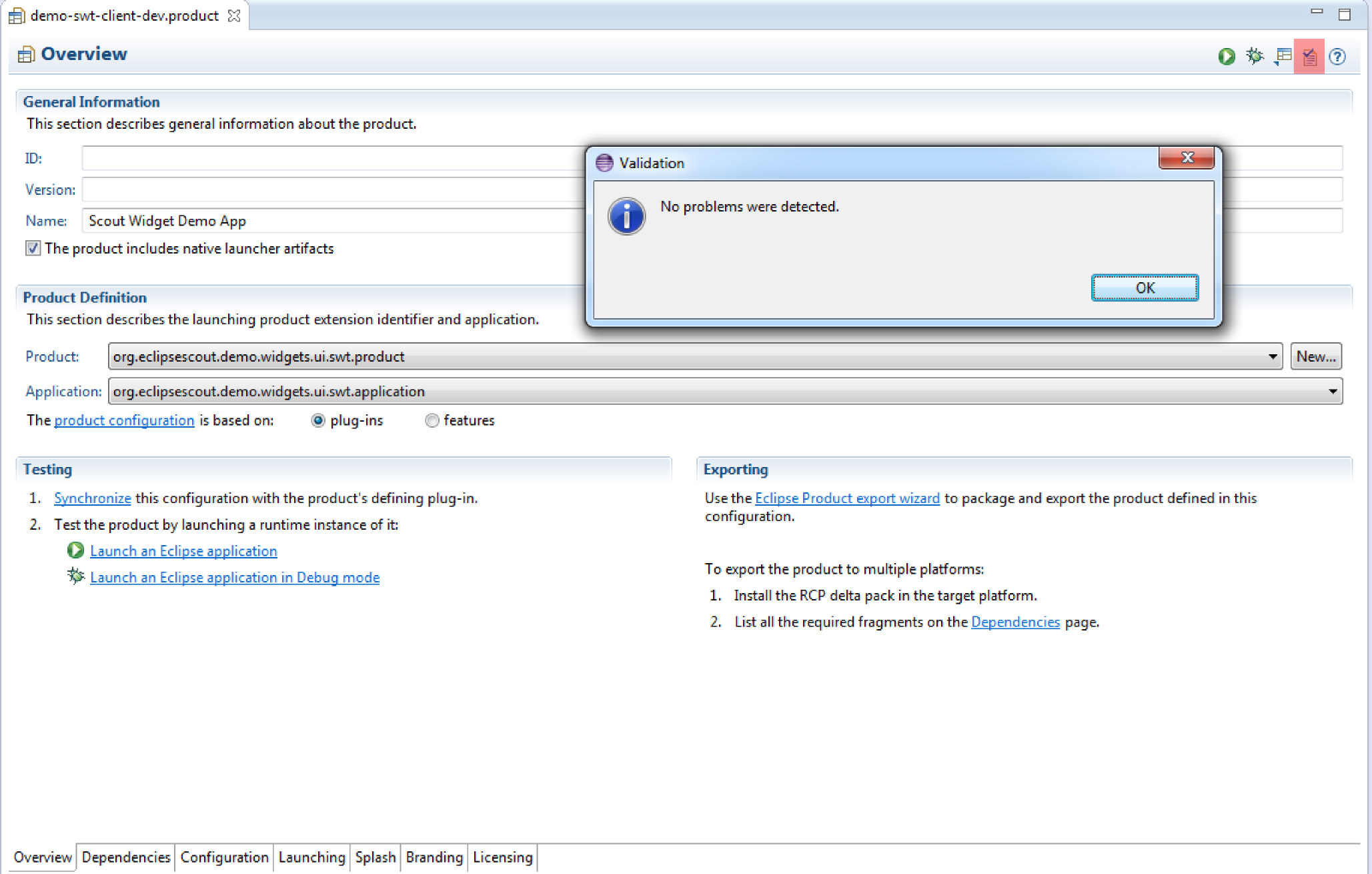Click the green Launch Eclipse application toolbar icon
The image size is (1372, 874).
click(1227, 56)
